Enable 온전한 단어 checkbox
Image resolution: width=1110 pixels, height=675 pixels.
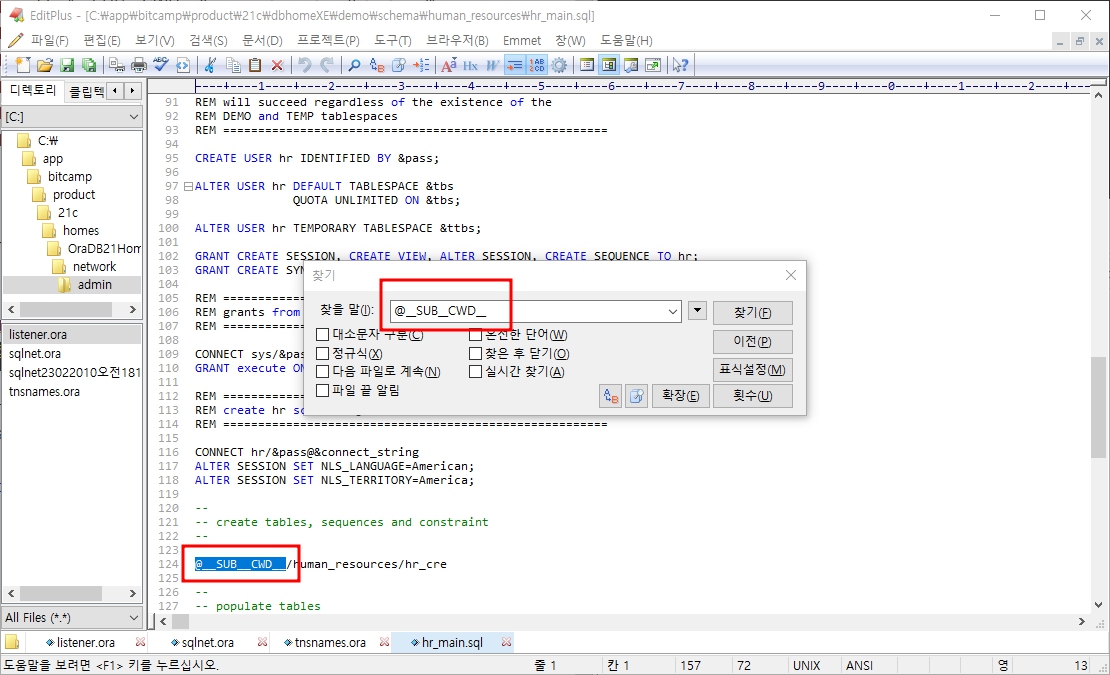click(x=476, y=334)
